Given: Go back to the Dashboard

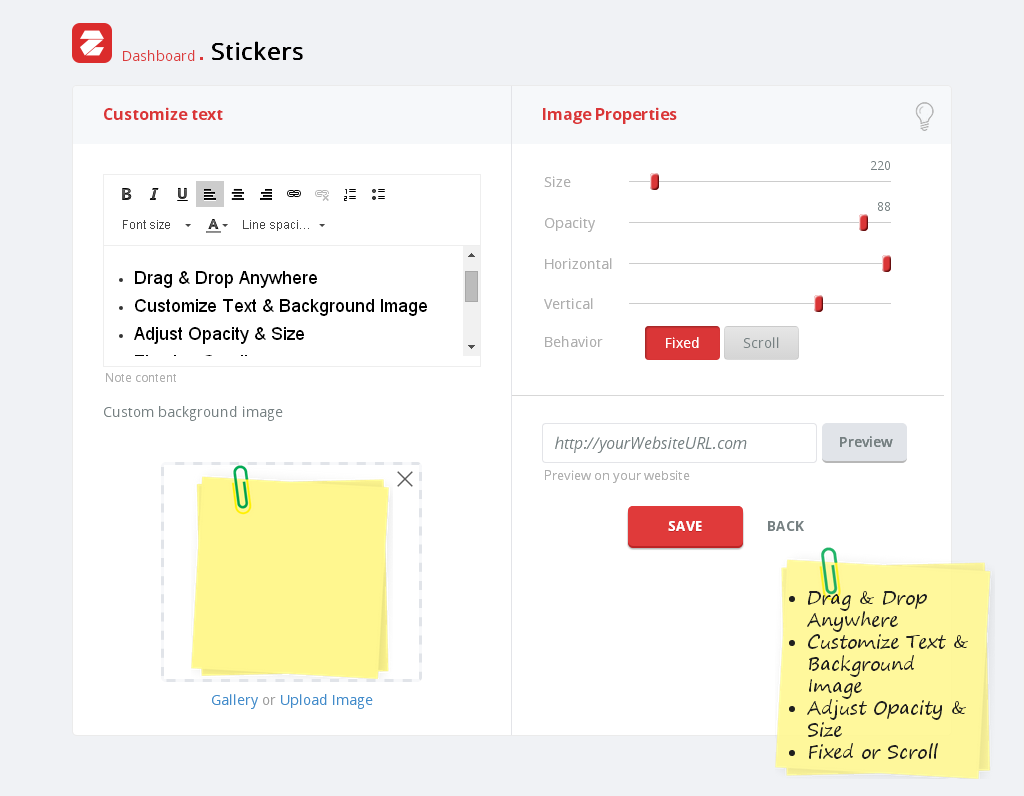Looking at the screenshot, I should tap(158, 56).
